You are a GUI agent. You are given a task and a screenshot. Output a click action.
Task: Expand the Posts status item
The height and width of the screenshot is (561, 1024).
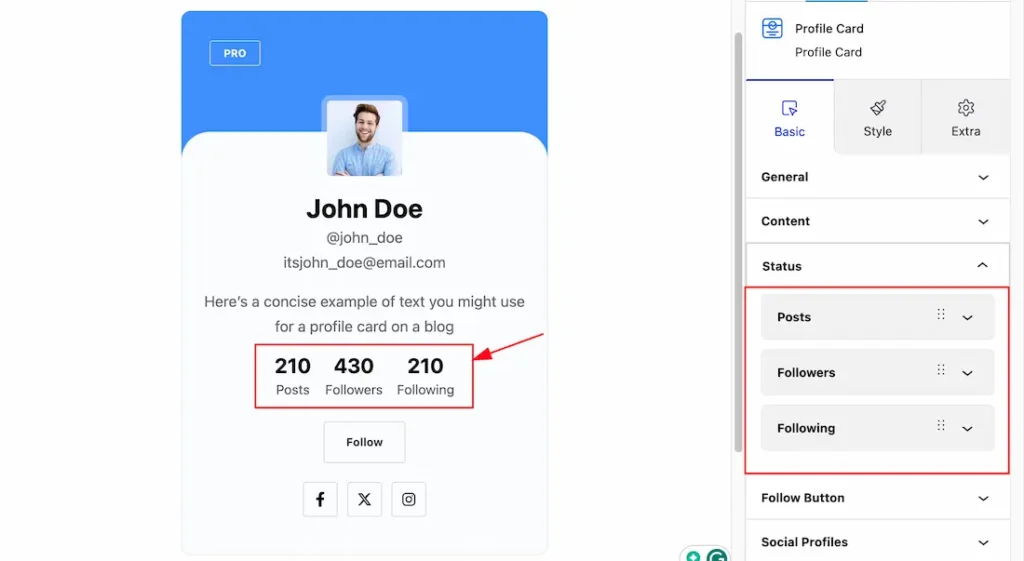tap(967, 317)
